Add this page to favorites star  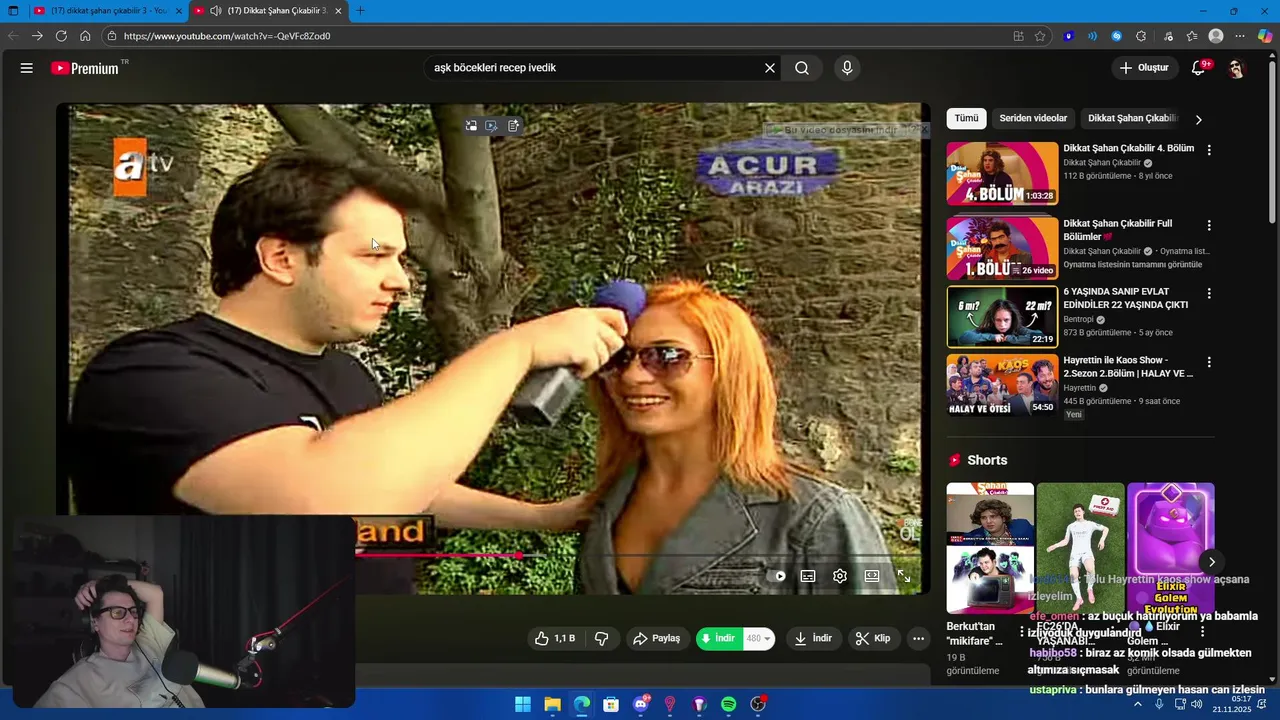[1040, 36]
